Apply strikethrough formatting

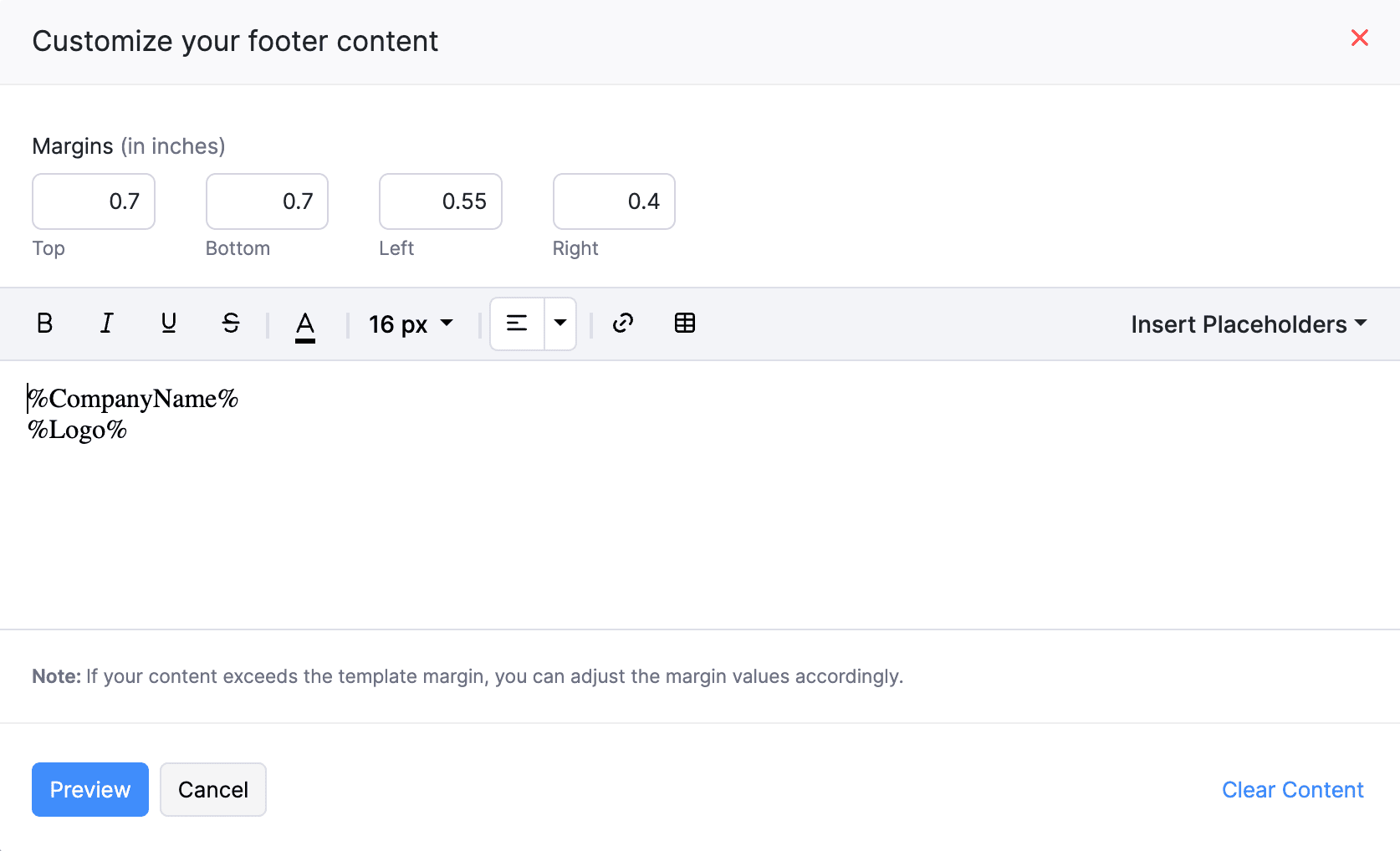pyautogui.click(x=231, y=324)
